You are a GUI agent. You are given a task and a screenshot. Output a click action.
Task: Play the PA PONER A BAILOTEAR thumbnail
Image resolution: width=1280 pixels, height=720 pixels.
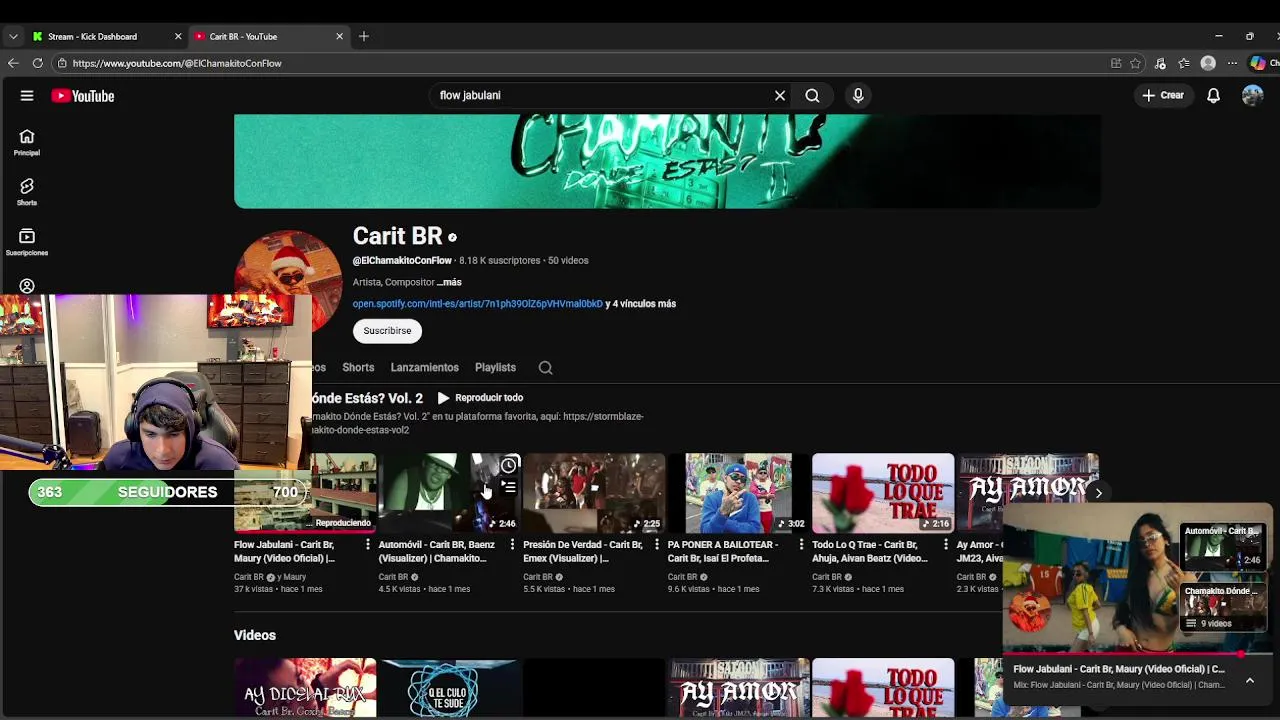pos(738,493)
